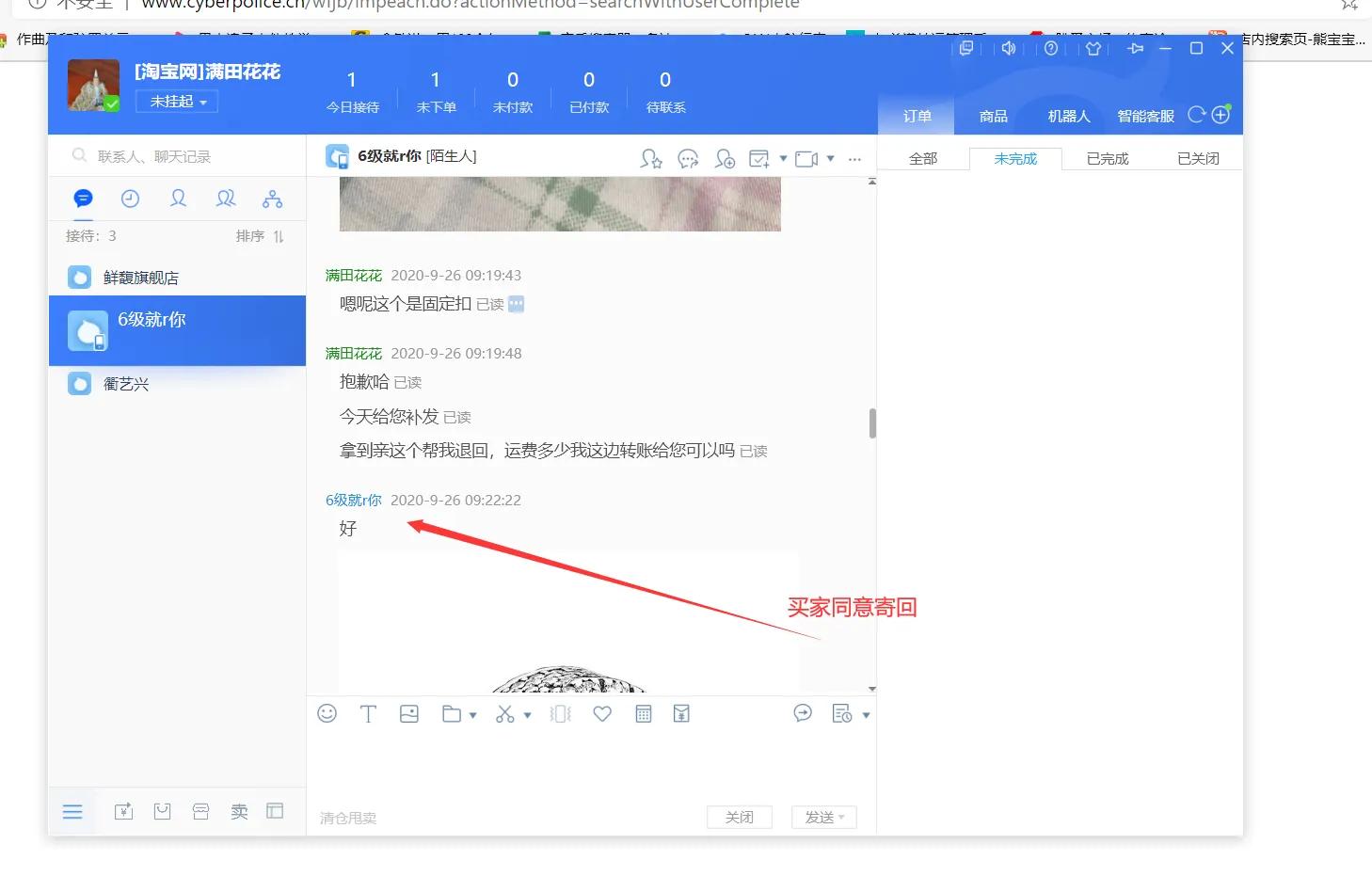Select the smiley emoji icon in chat toolbar
Screen dimensions: 1372x876
pyautogui.click(x=327, y=713)
